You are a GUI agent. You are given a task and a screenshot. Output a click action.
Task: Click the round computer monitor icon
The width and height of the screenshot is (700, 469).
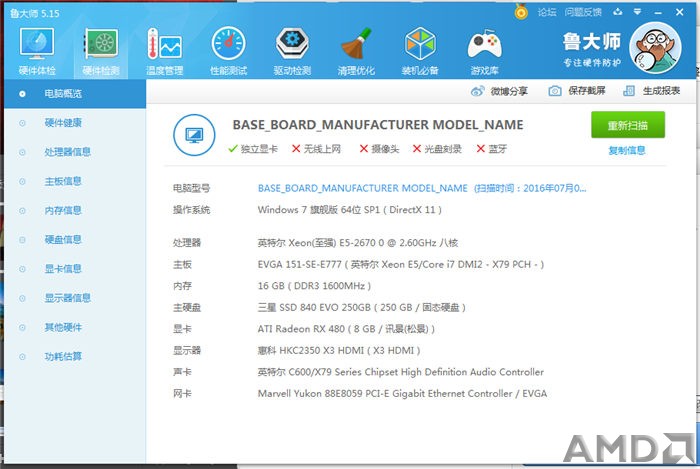pos(194,135)
